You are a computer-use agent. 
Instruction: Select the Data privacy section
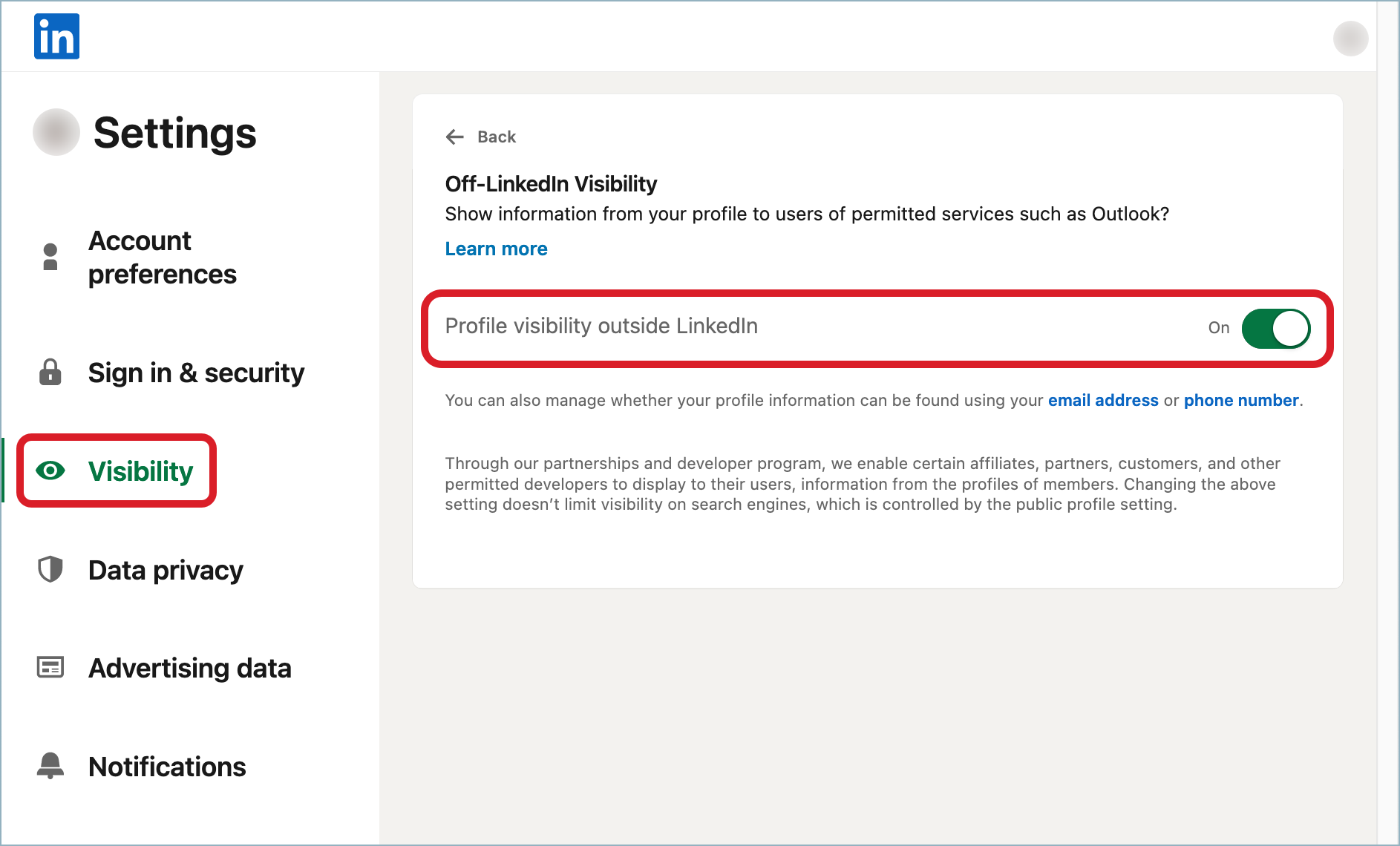click(166, 570)
